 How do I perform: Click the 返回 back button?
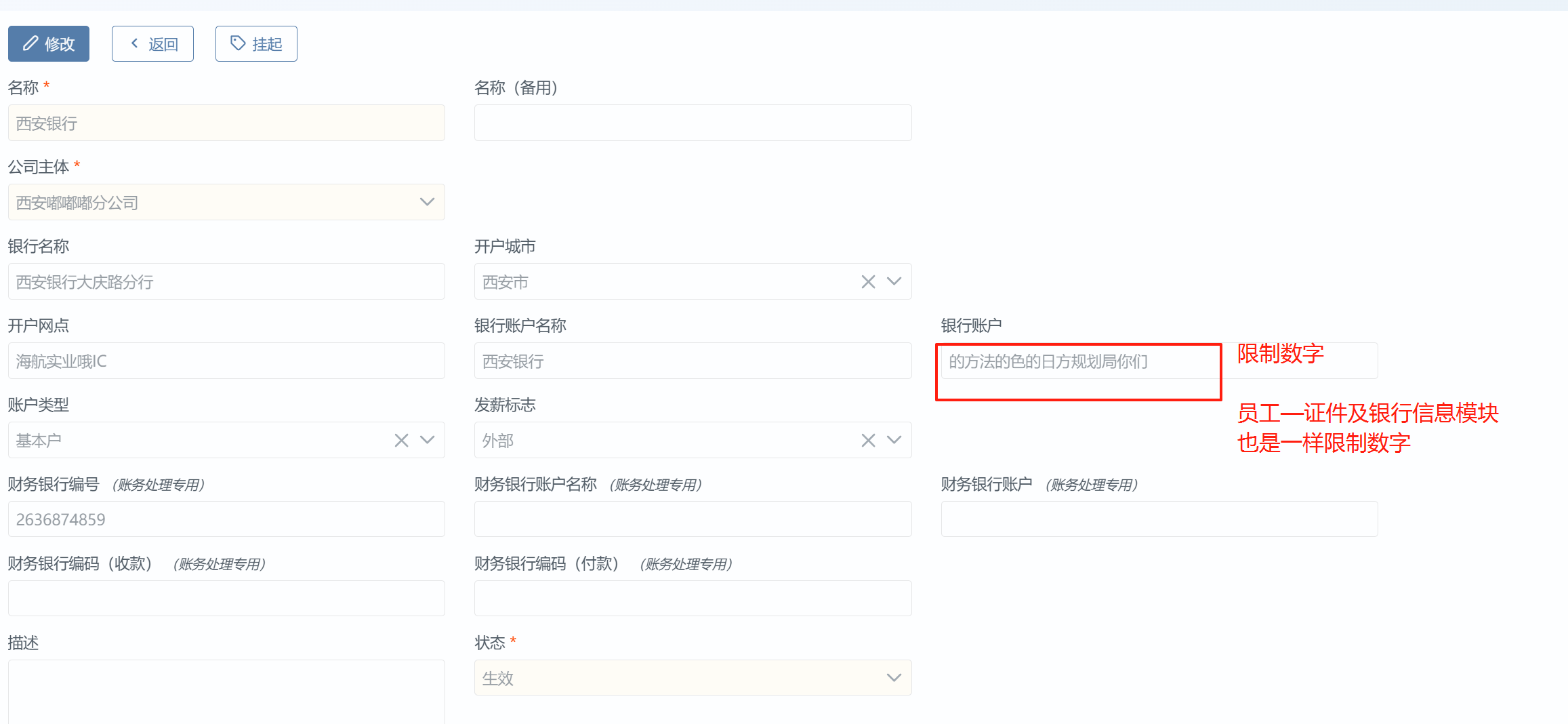[152, 44]
